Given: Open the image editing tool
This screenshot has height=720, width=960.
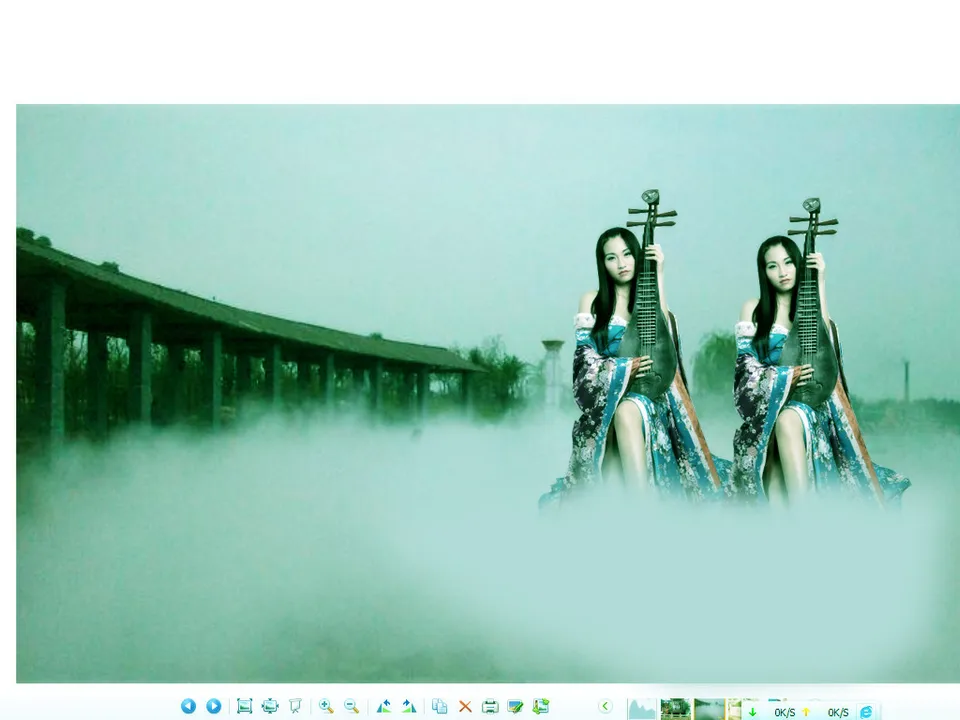Looking at the screenshot, I should tap(515, 706).
